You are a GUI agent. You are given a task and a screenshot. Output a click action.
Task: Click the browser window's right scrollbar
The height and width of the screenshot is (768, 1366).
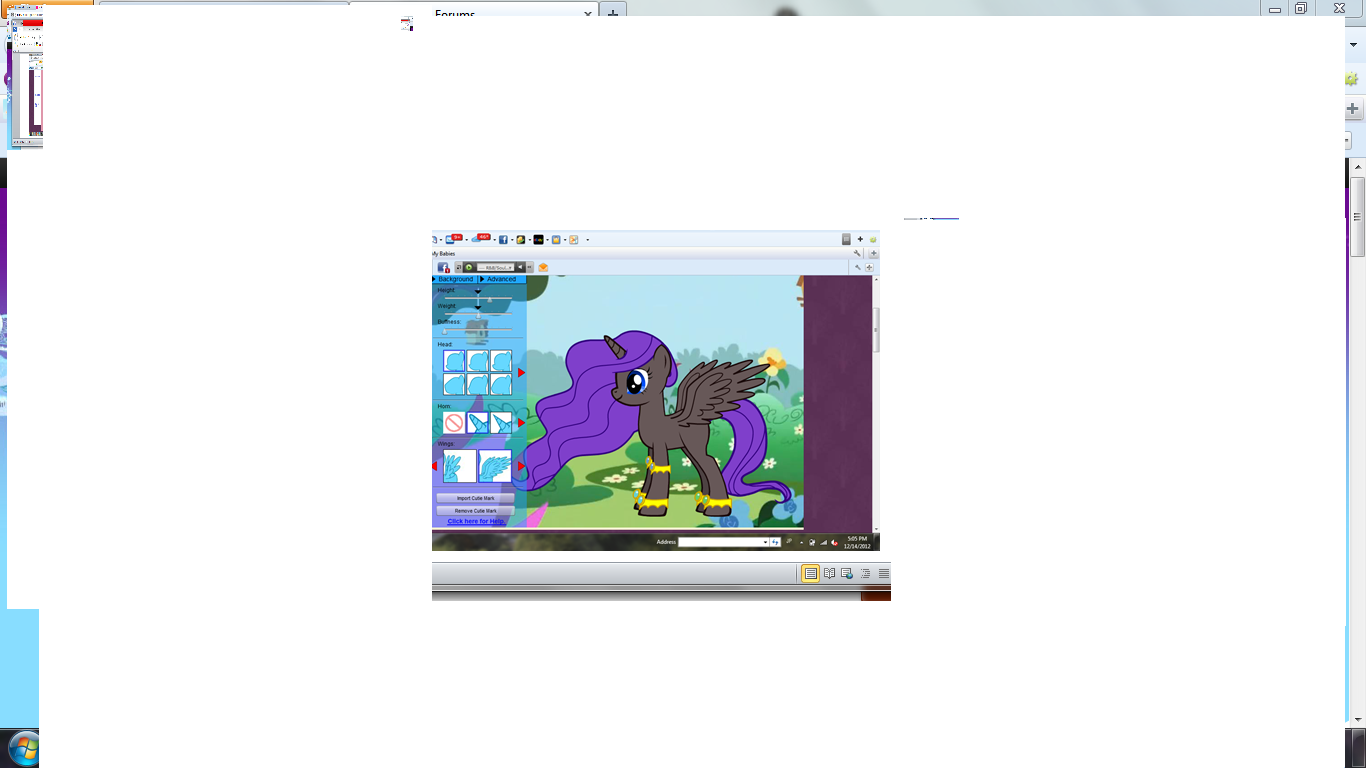pos(1357,218)
